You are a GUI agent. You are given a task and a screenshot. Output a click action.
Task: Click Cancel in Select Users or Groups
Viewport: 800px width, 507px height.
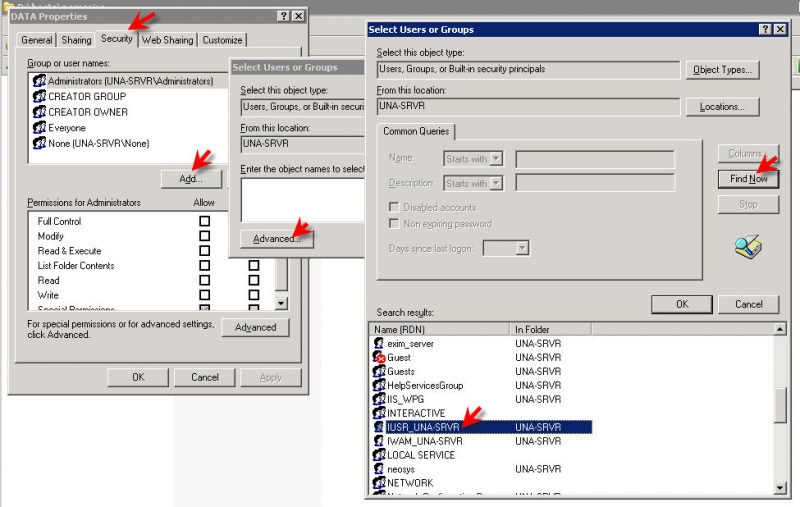748,304
